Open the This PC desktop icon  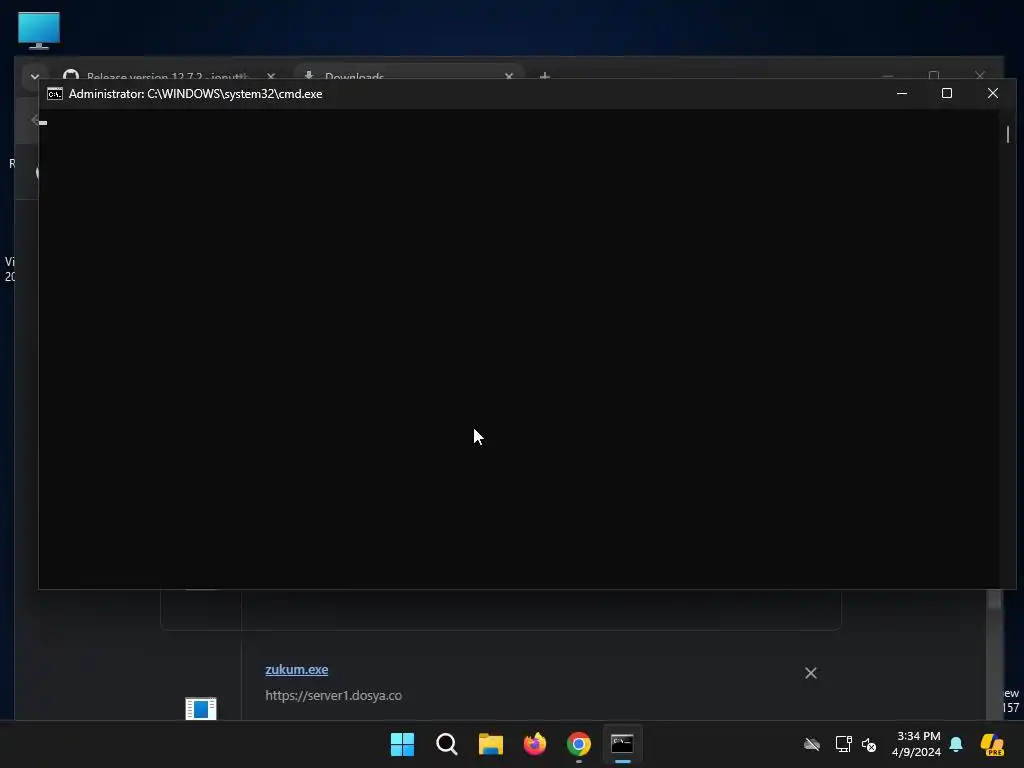point(39,30)
